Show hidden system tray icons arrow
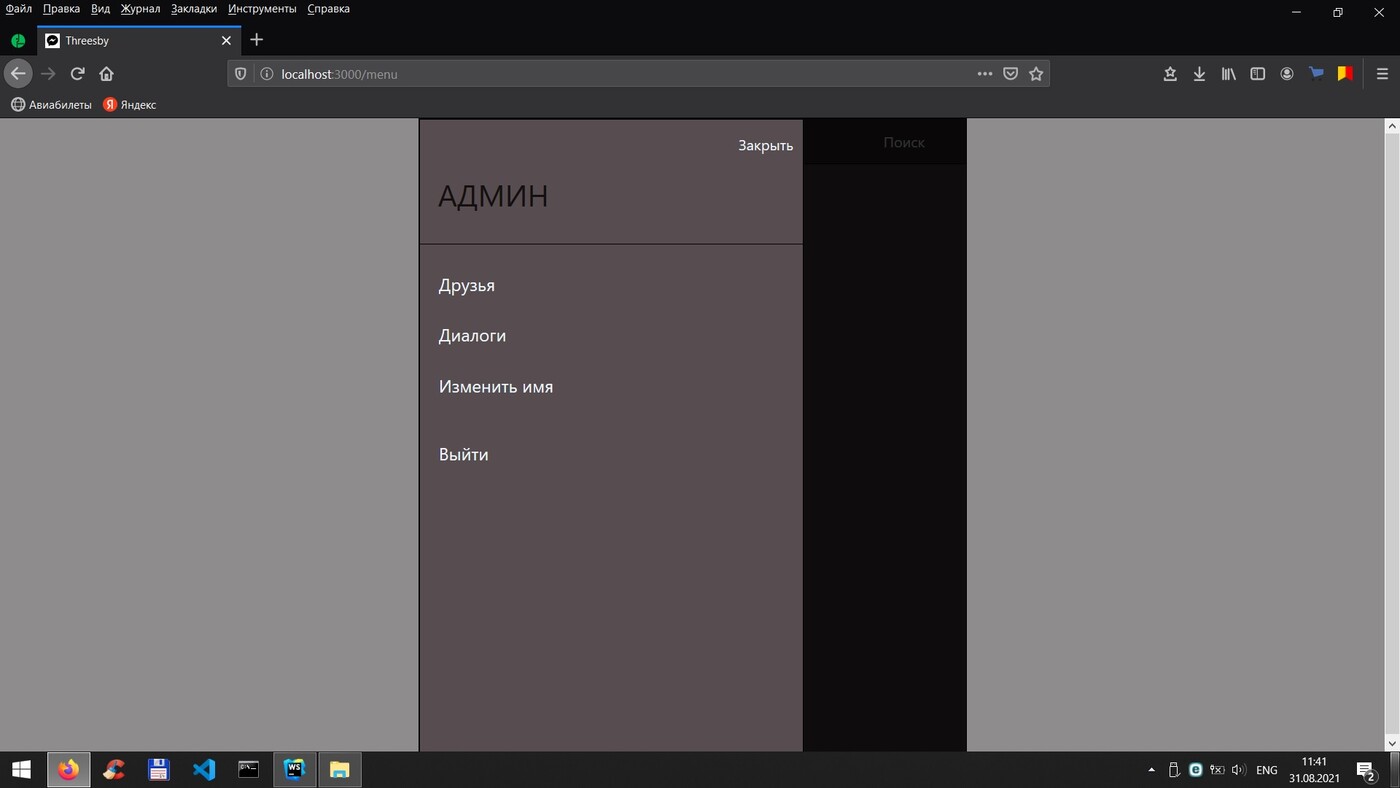This screenshot has height=788, width=1400. click(1151, 770)
